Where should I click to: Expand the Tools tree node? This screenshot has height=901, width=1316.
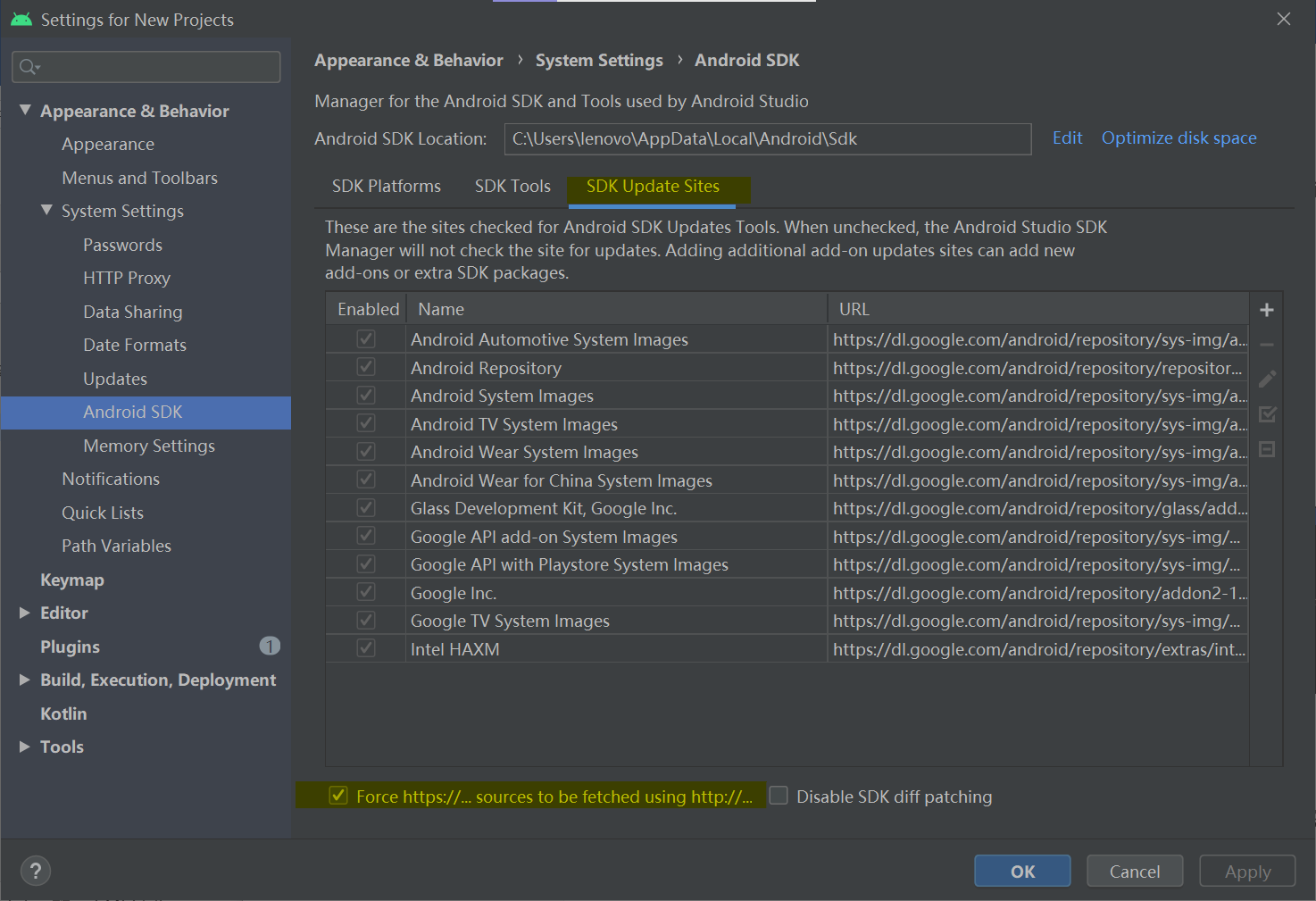click(x=25, y=747)
